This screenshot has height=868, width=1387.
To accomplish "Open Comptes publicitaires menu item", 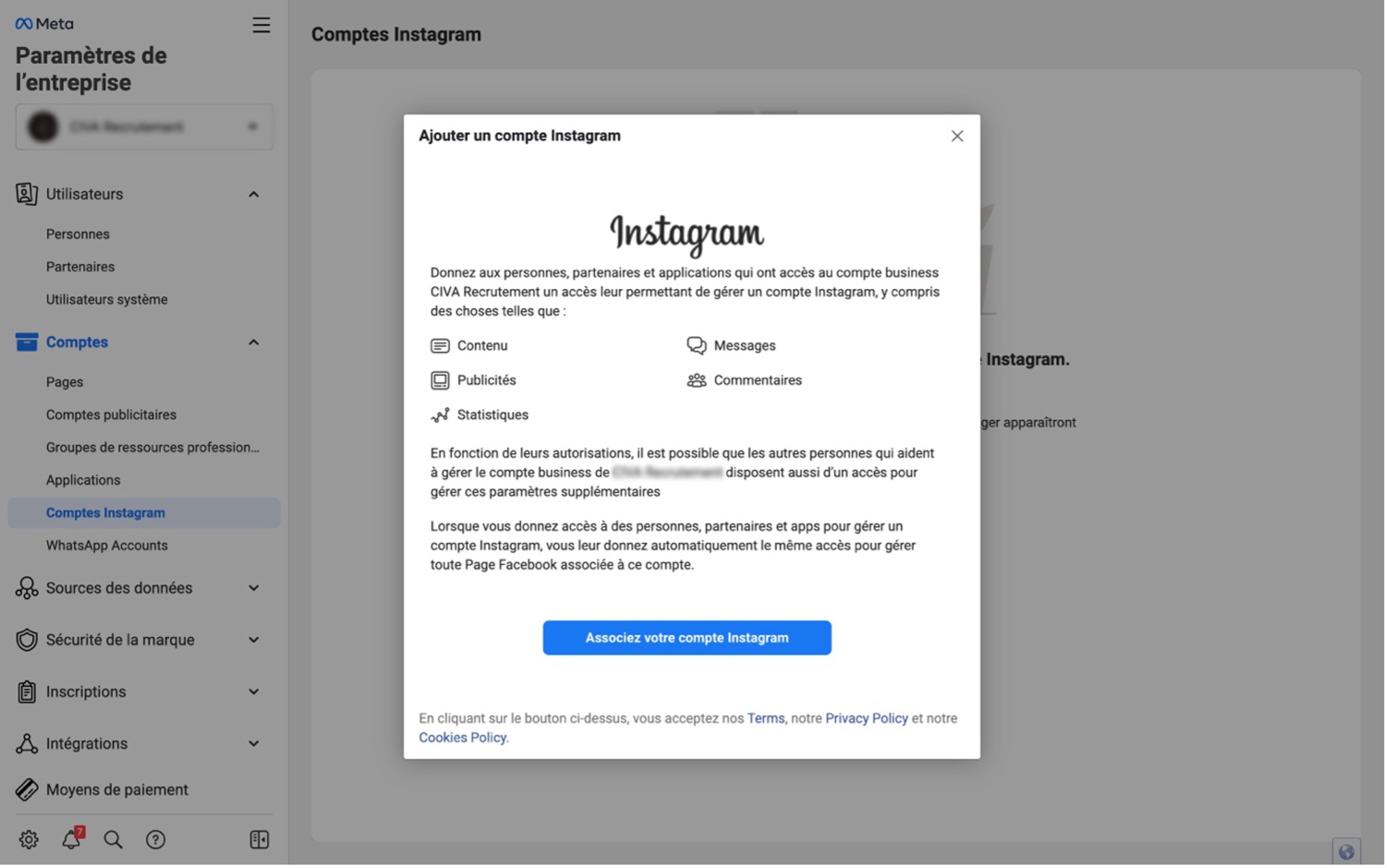I will (x=111, y=415).
